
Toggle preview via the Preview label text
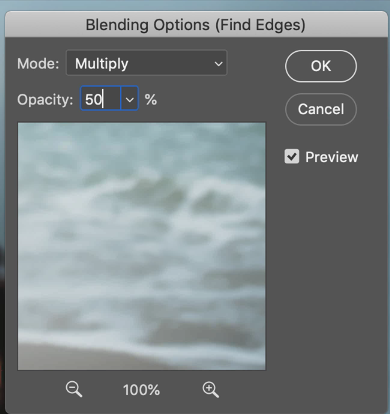point(332,157)
